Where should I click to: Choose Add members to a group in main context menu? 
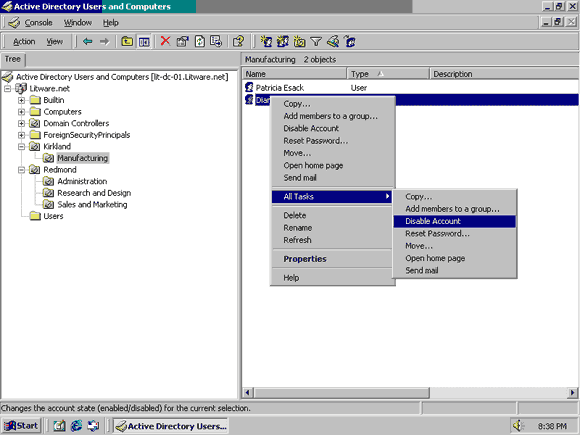tap(333, 116)
